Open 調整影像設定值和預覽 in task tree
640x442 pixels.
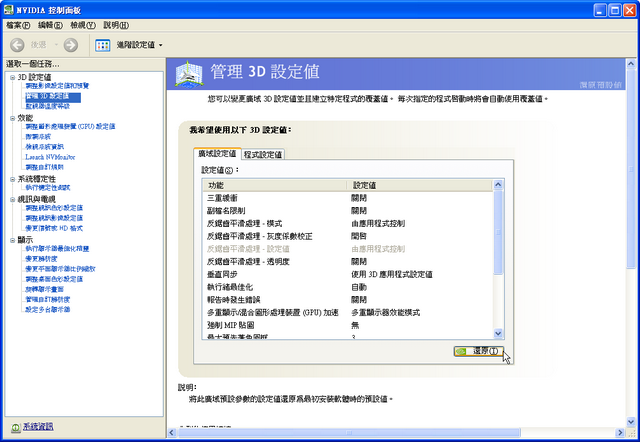tap(57, 86)
